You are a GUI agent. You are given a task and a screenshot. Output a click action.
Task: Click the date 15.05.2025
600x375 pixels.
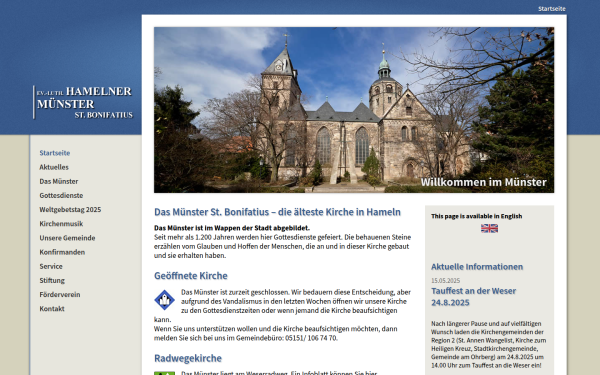click(x=445, y=280)
